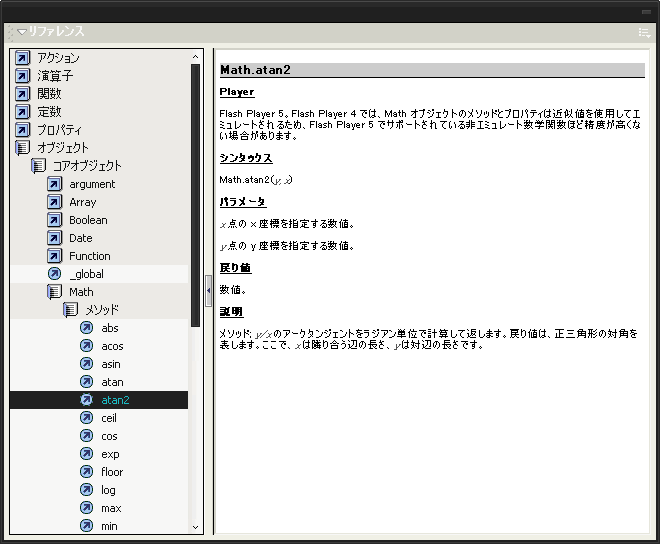This screenshot has width=660, height=544.
Task: Click the _global round arrow icon
Action: (x=54, y=274)
